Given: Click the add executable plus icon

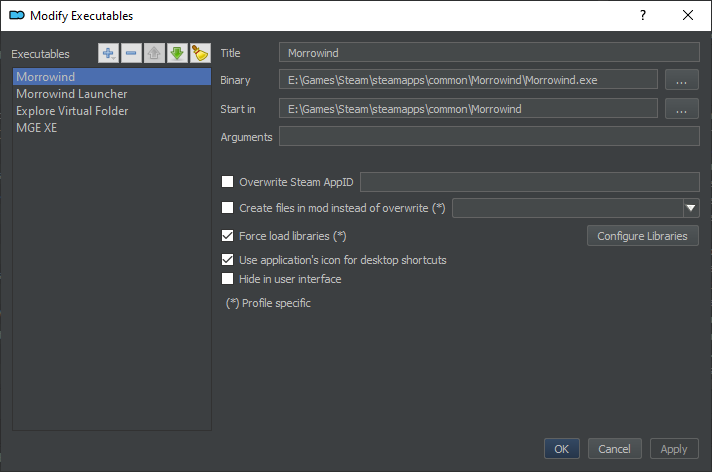Looking at the screenshot, I should (108, 53).
